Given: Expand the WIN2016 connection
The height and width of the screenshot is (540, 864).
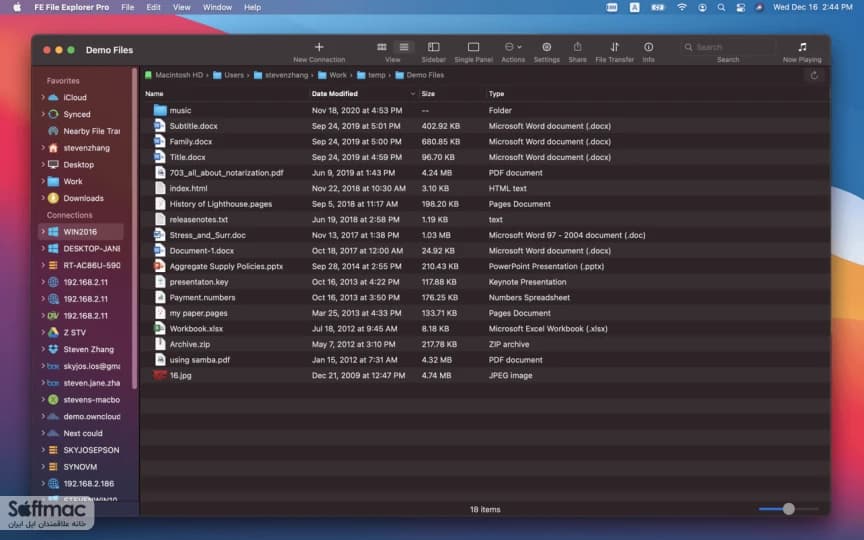Looking at the screenshot, I should pos(43,231).
